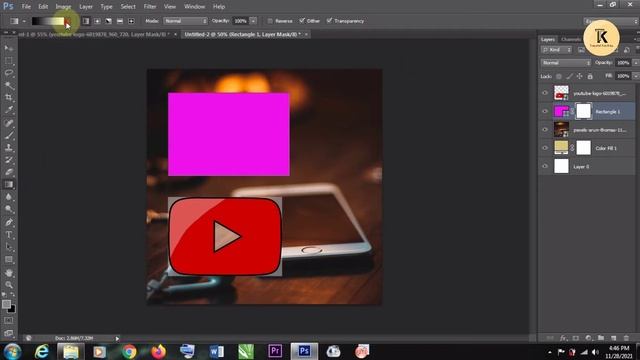The height and width of the screenshot is (360, 640).
Task: Toggle Lock image pixels
Action: click(x=569, y=76)
